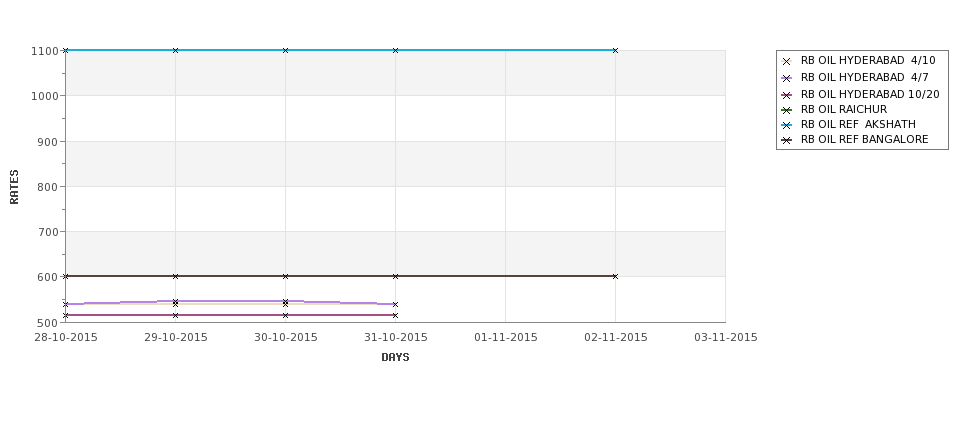Click the RB OIL RAICHUR legend label
Viewport: 975px width, 429px height.
pos(844,109)
